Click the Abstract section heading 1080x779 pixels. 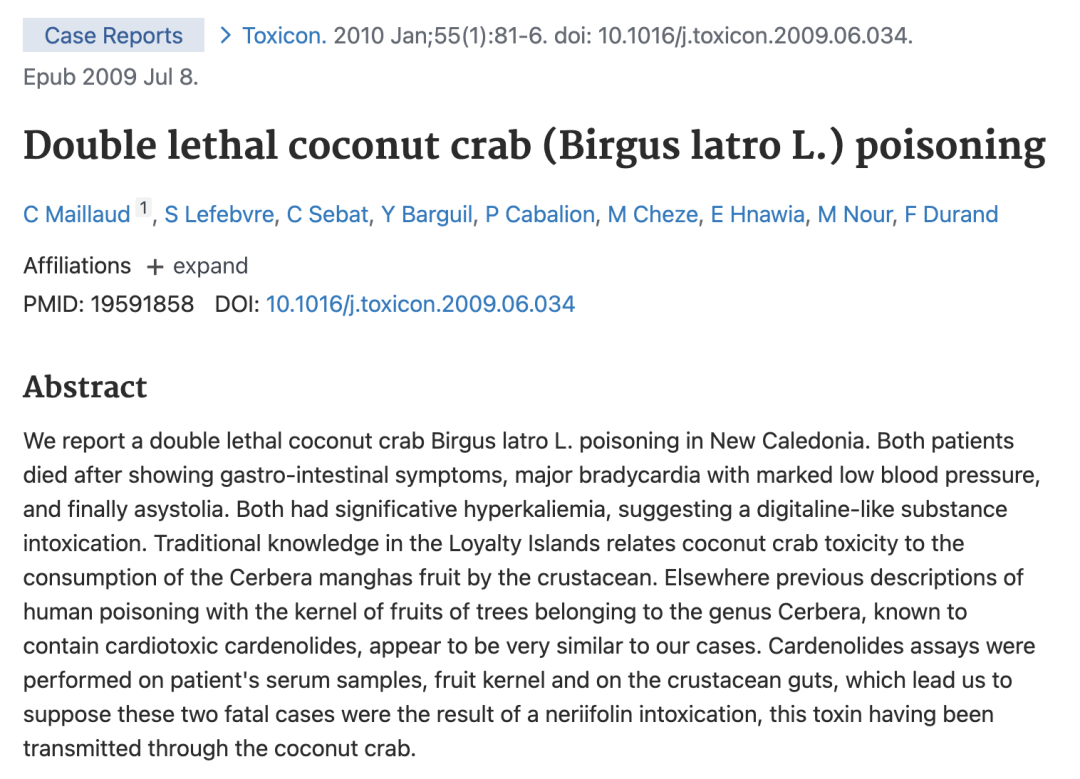click(x=85, y=387)
